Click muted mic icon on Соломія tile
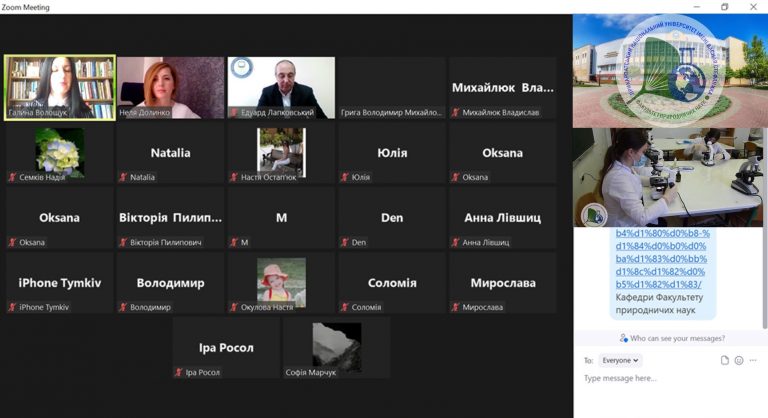 click(x=345, y=307)
